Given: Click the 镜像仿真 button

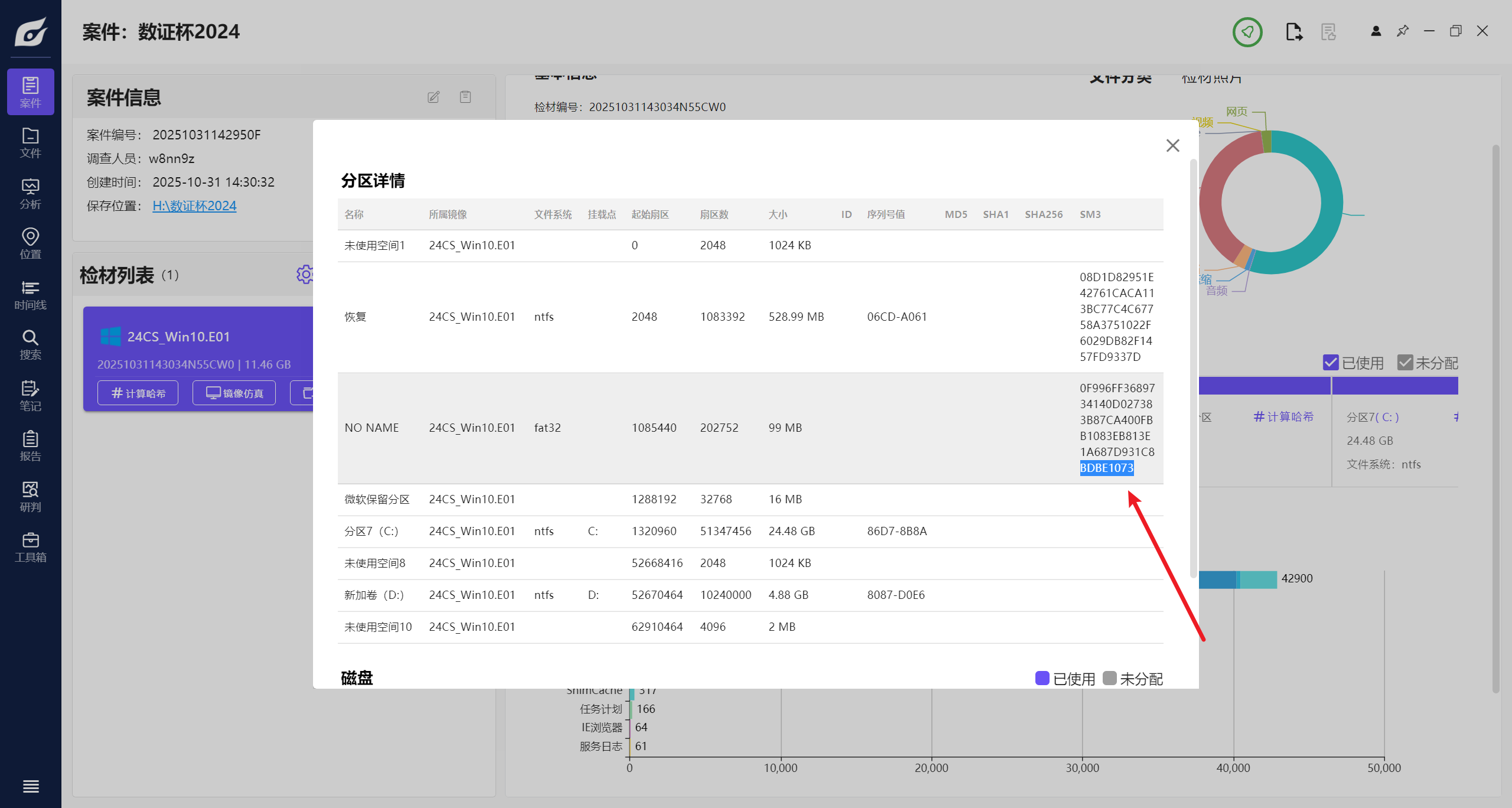Looking at the screenshot, I should 234,393.
